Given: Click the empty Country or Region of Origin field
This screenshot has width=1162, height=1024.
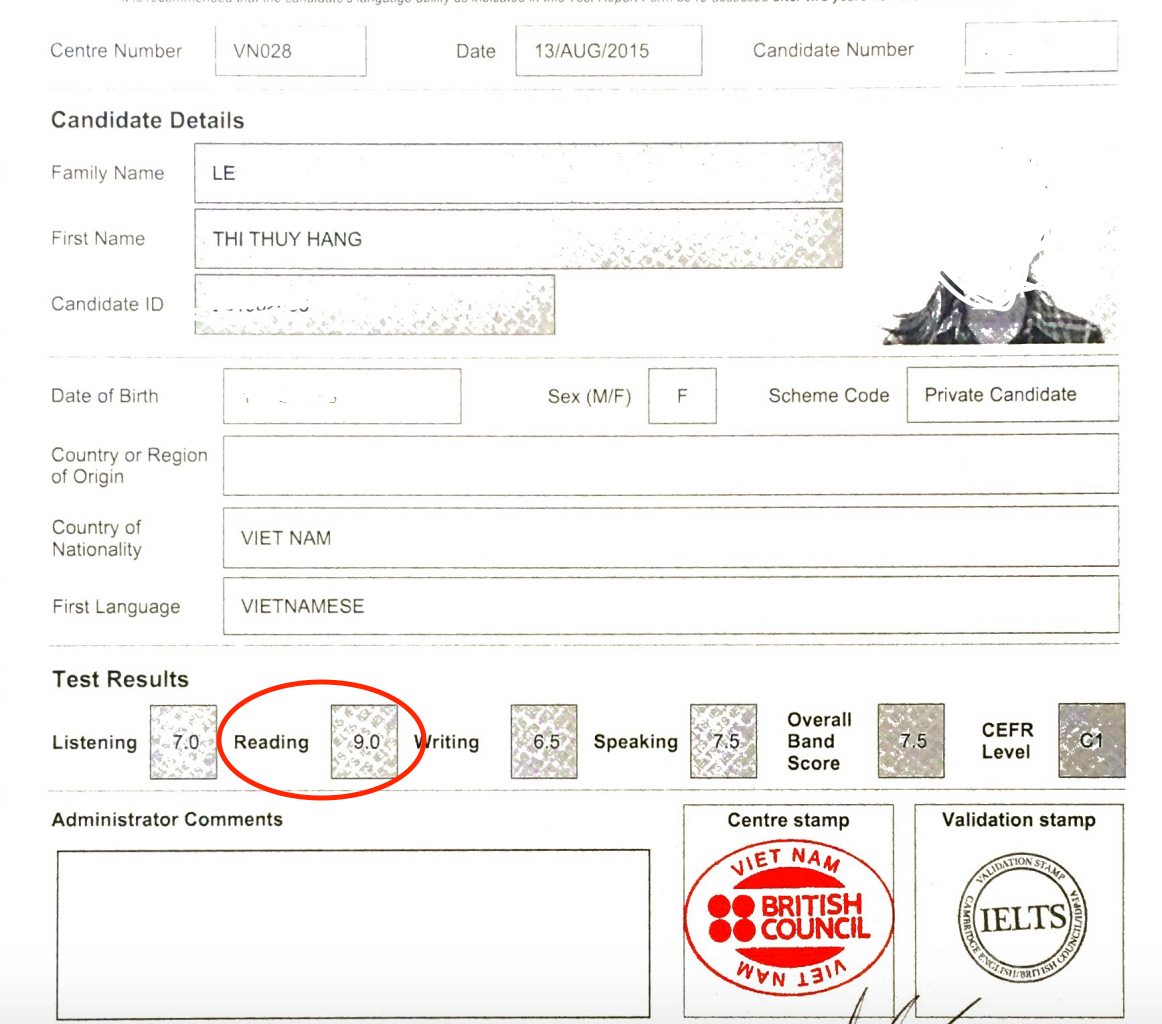Looking at the screenshot, I should (x=671, y=465).
